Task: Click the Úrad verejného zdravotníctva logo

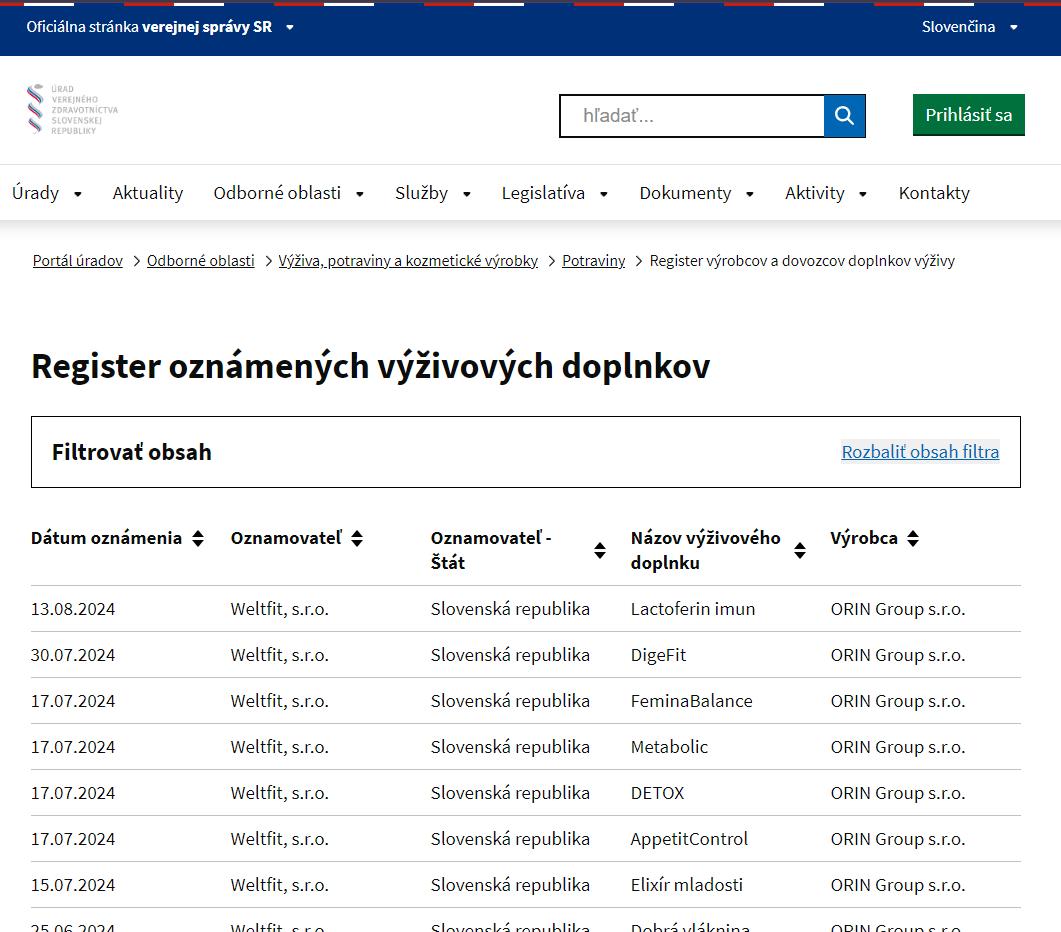Action: point(72,110)
